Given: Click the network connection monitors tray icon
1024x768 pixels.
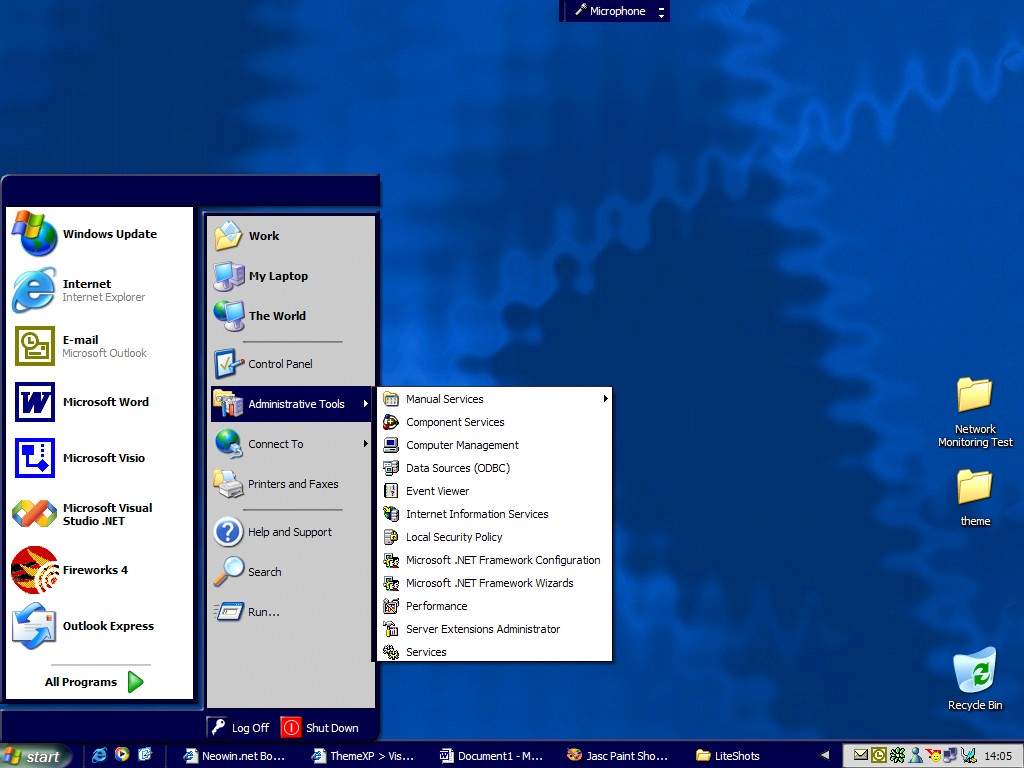Looking at the screenshot, I should click(950, 756).
